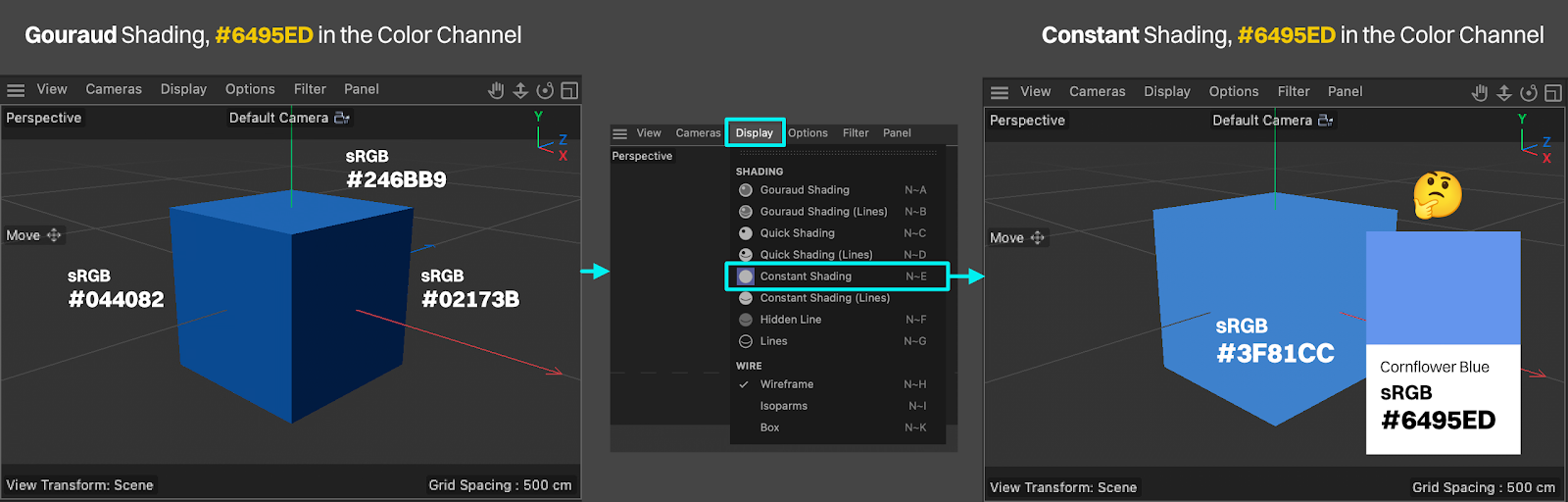Click the move arrows icon next to Move on right
The width and height of the screenshot is (1568, 502).
coord(1037,238)
